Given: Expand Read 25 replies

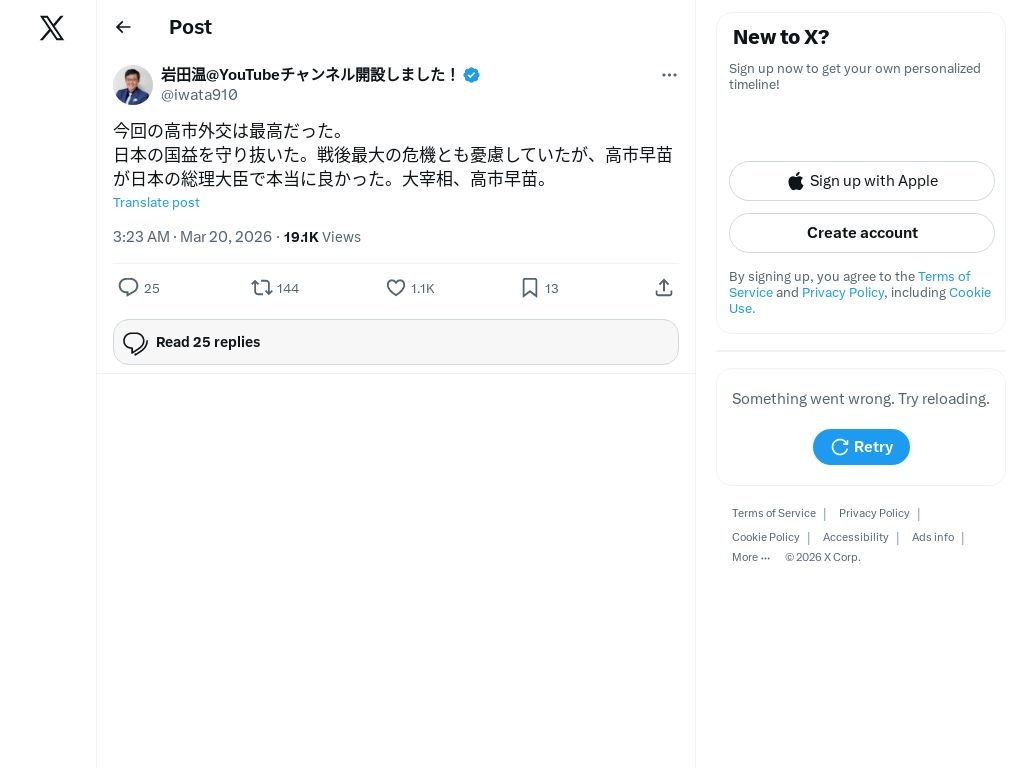Looking at the screenshot, I should 396,342.
